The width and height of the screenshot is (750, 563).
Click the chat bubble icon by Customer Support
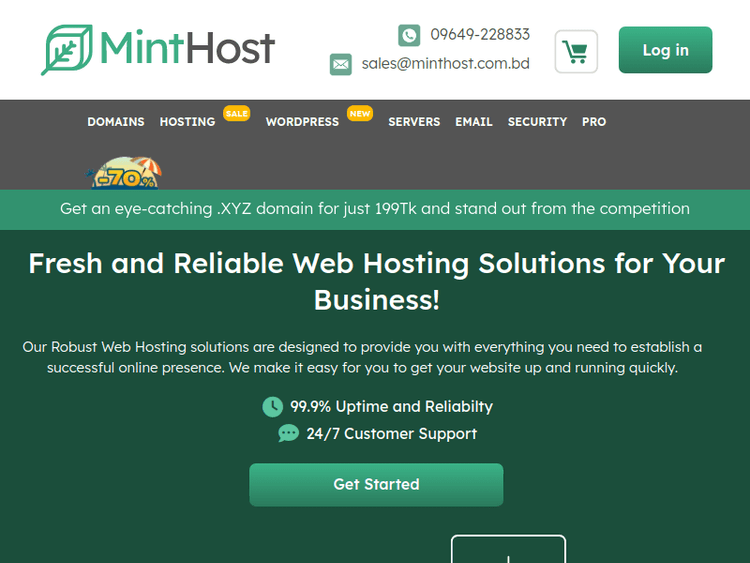point(288,433)
